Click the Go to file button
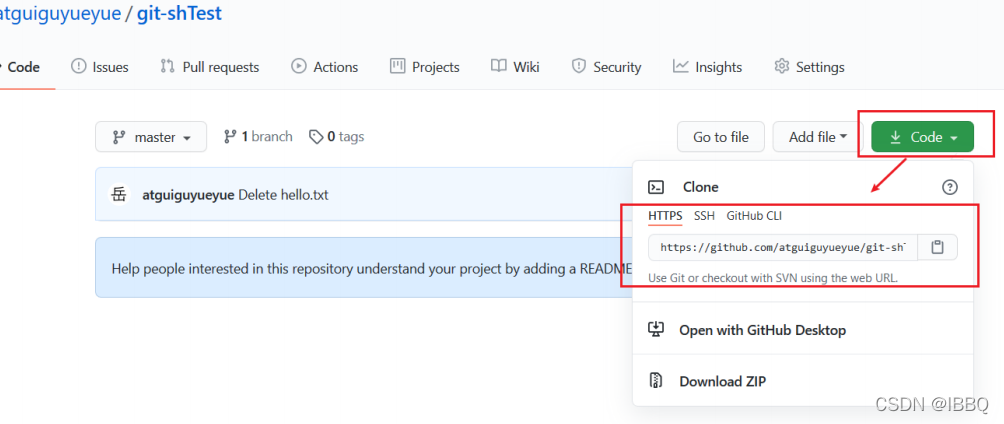The width and height of the screenshot is (1004, 424). tap(720, 136)
